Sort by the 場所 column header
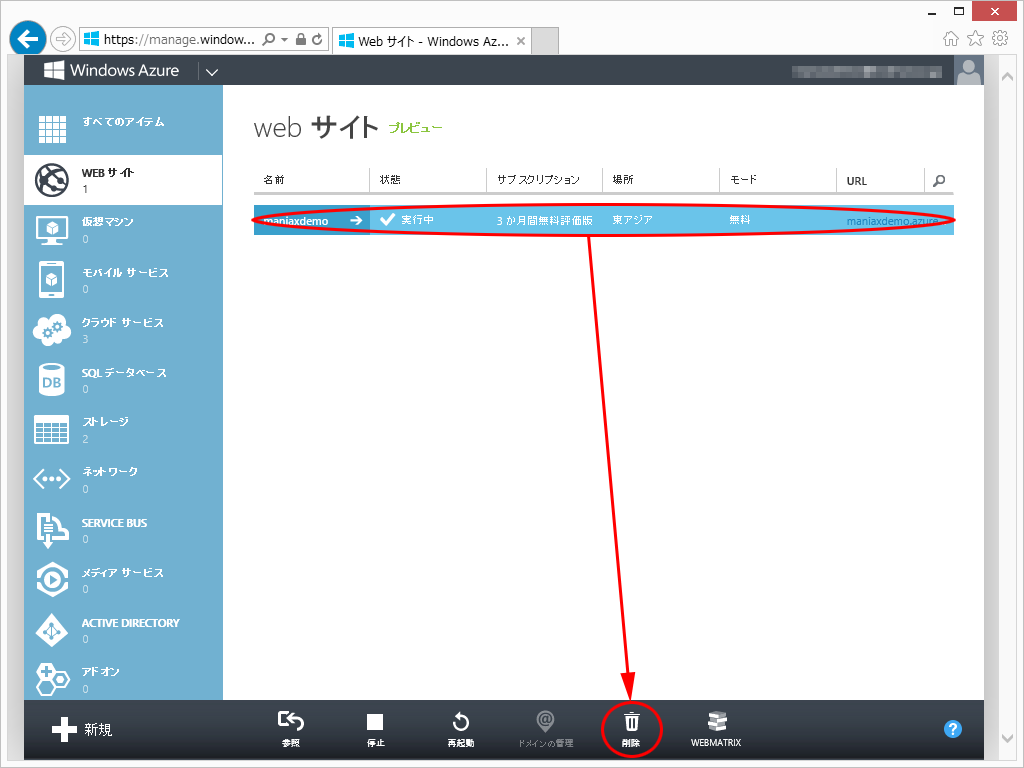 pos(622,180)
